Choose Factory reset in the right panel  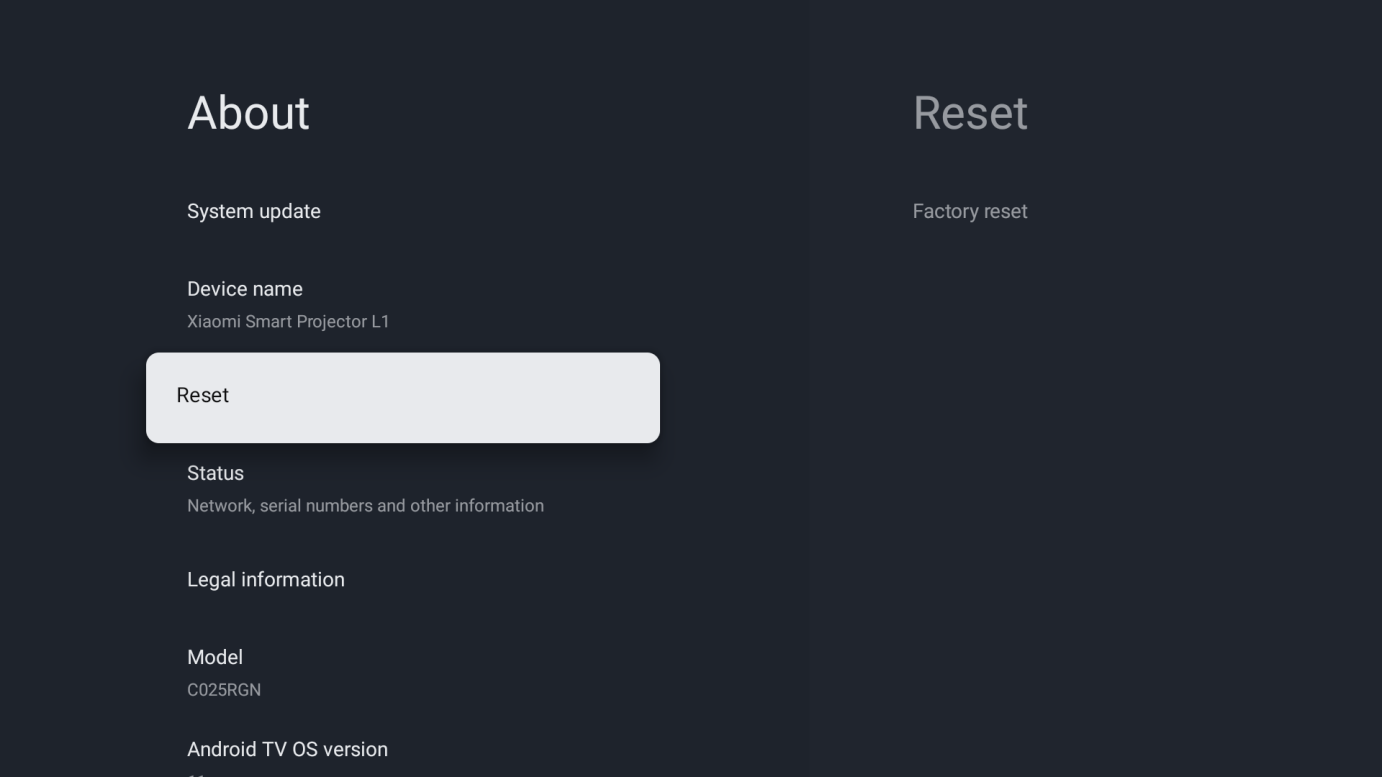970,211
